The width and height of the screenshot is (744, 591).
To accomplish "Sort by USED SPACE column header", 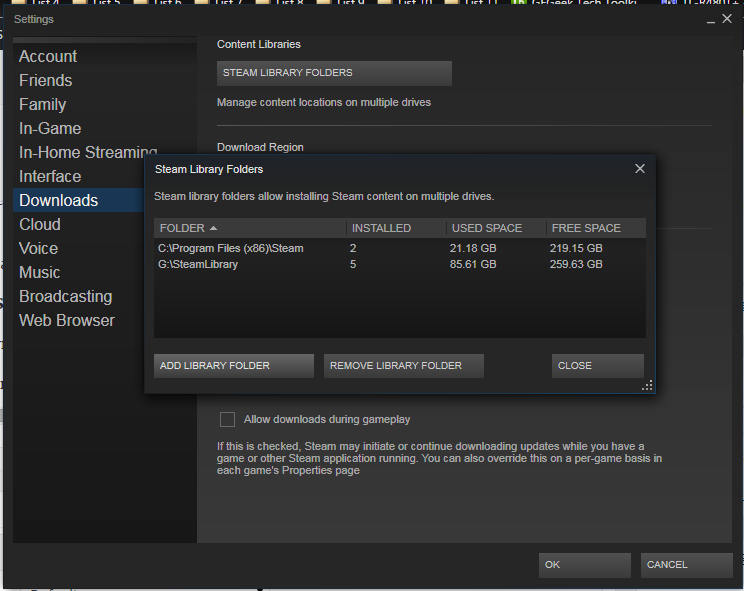I will [x=496, y=228].
